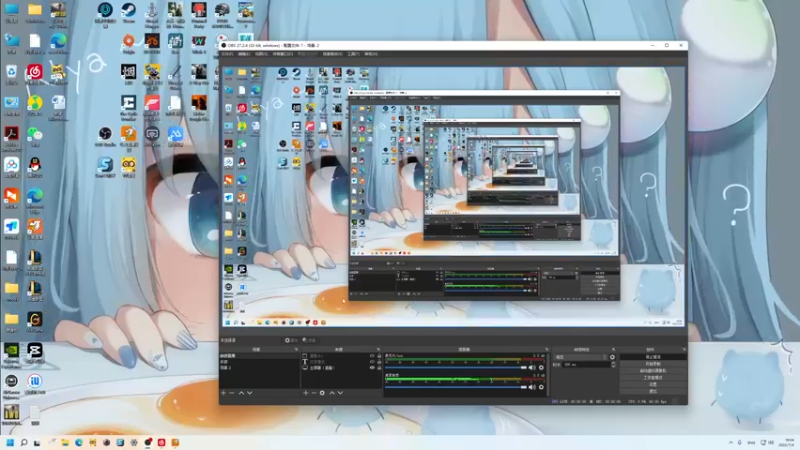Open the Help menu in OBS
The width and height of the screenshot is (800, 450).
point(371,54)
